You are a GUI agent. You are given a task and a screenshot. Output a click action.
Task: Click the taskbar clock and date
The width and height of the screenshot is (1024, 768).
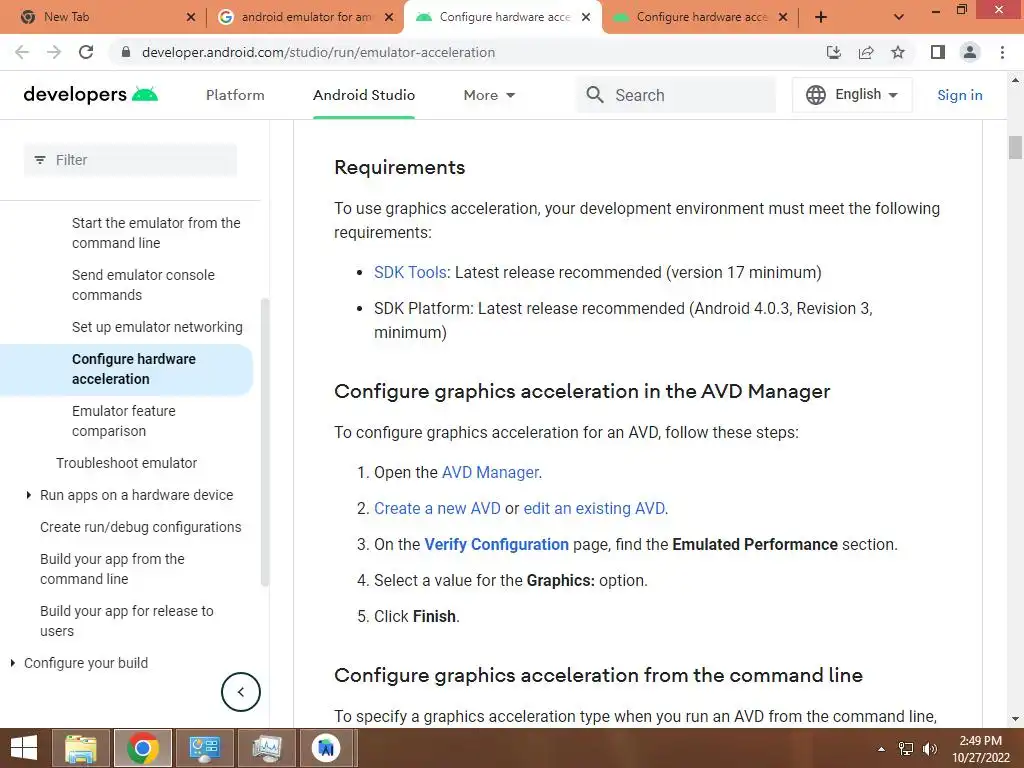click(980, 749)
